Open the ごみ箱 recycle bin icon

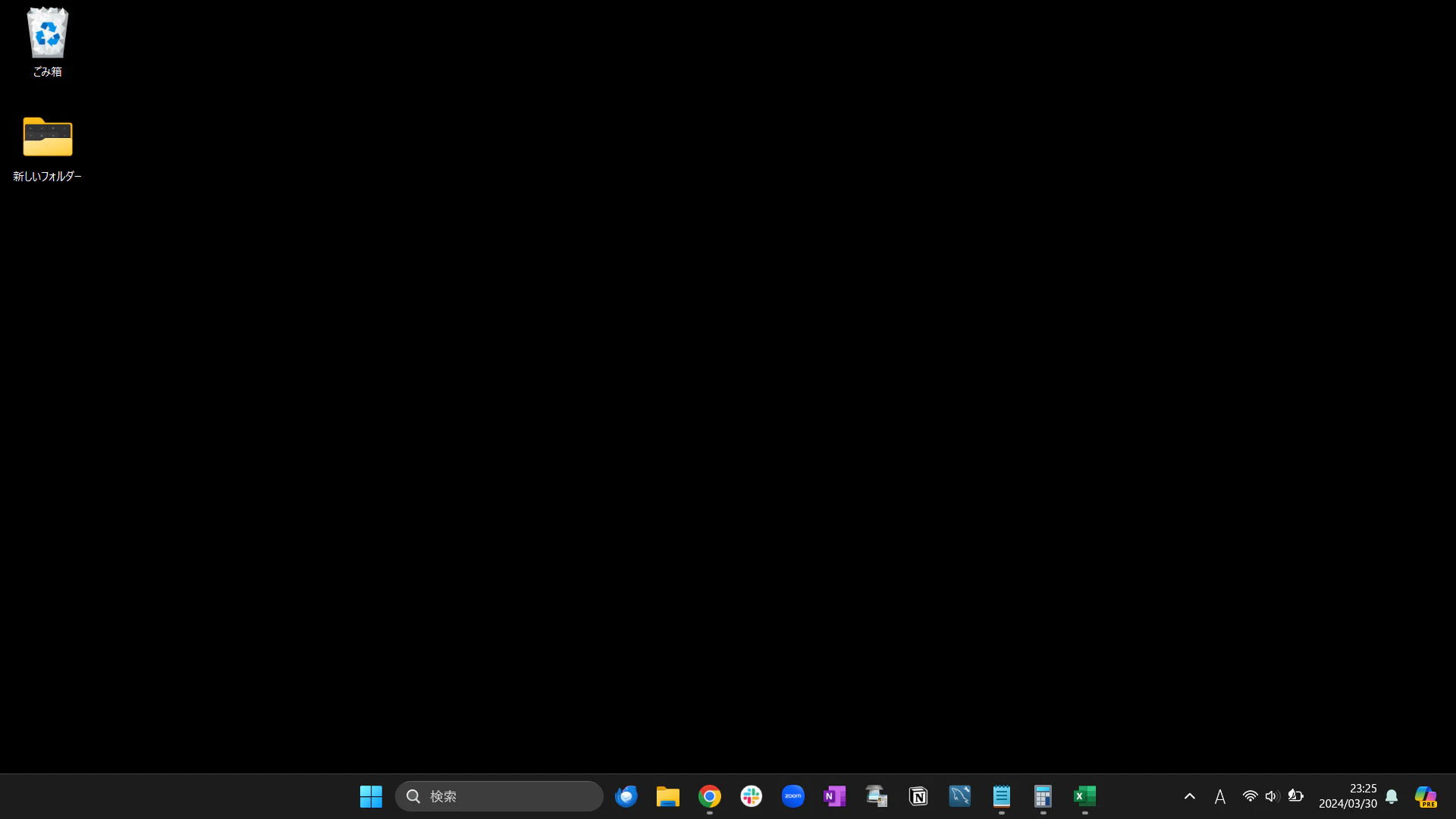[47, 34]
